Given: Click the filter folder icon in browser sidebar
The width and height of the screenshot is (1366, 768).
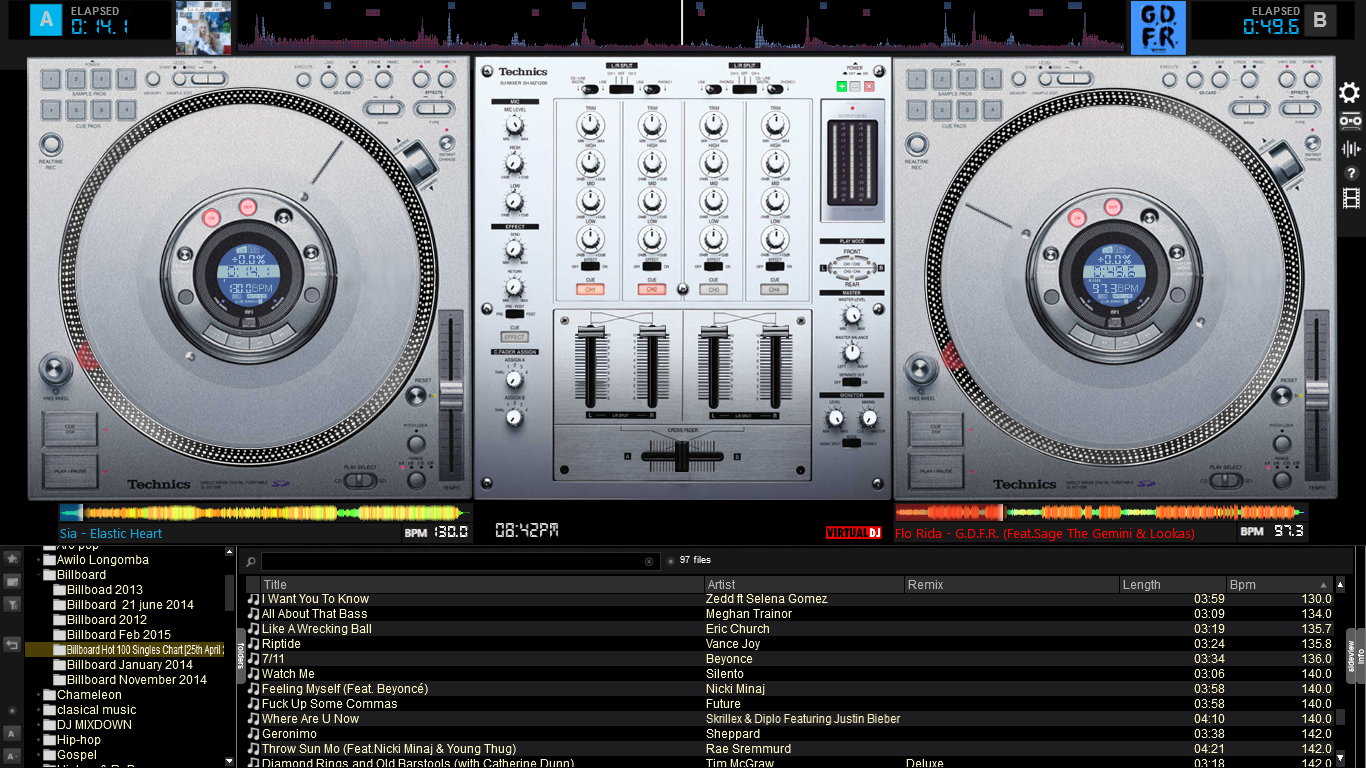Looking at the screenshot, I should pos(12,604).
